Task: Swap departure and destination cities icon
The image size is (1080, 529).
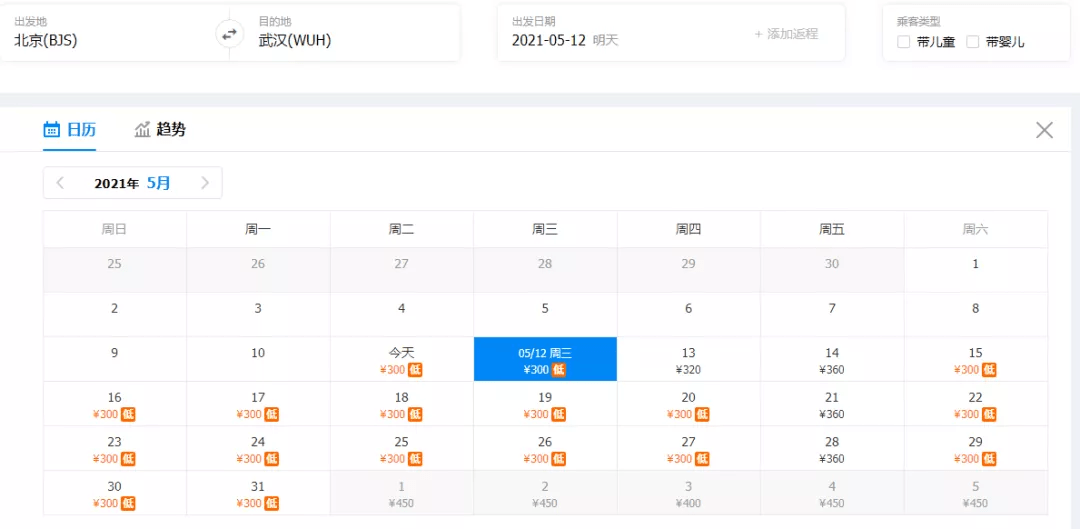Action: 229,33
